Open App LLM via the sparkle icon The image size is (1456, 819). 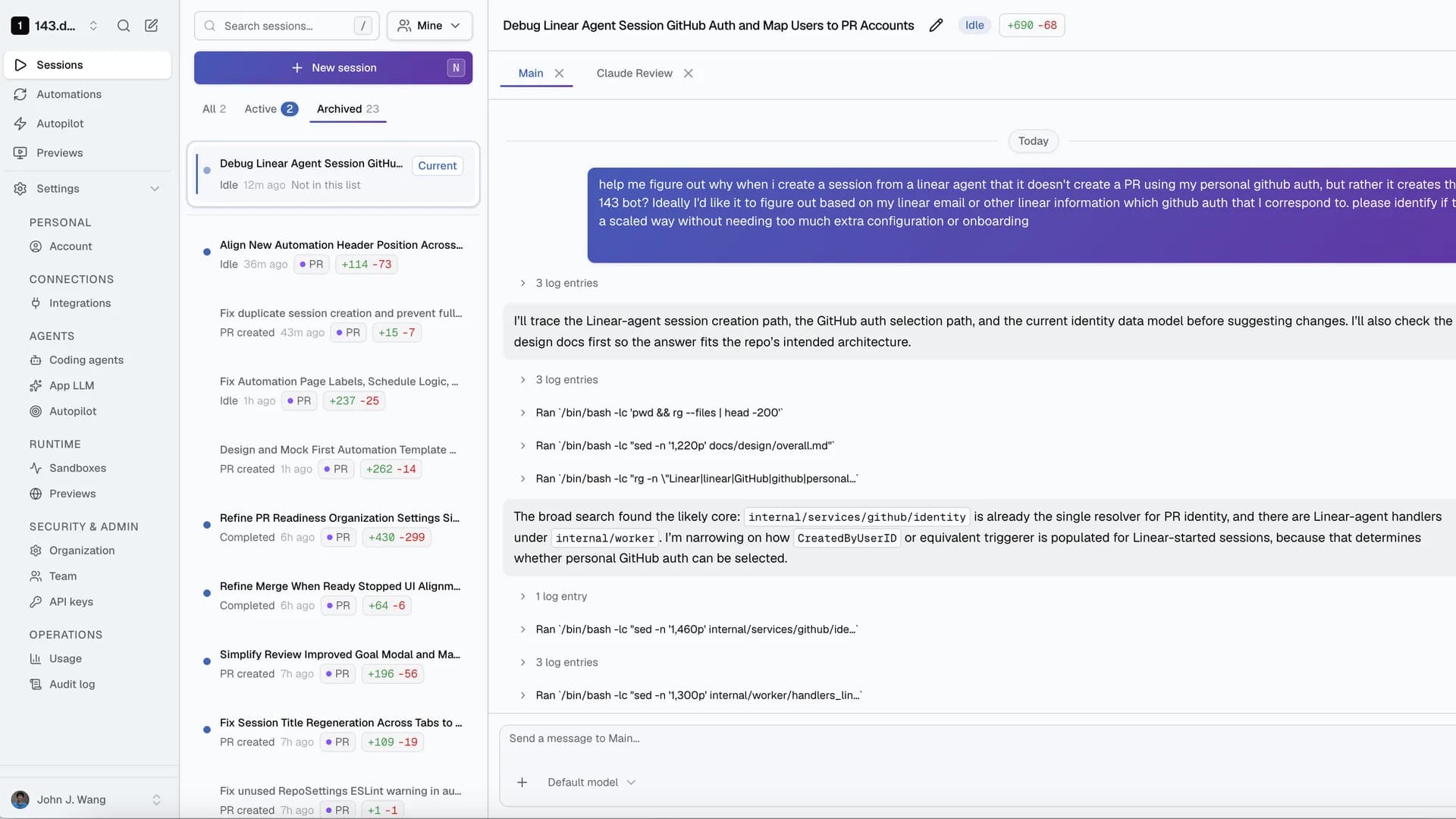(36, 386)
